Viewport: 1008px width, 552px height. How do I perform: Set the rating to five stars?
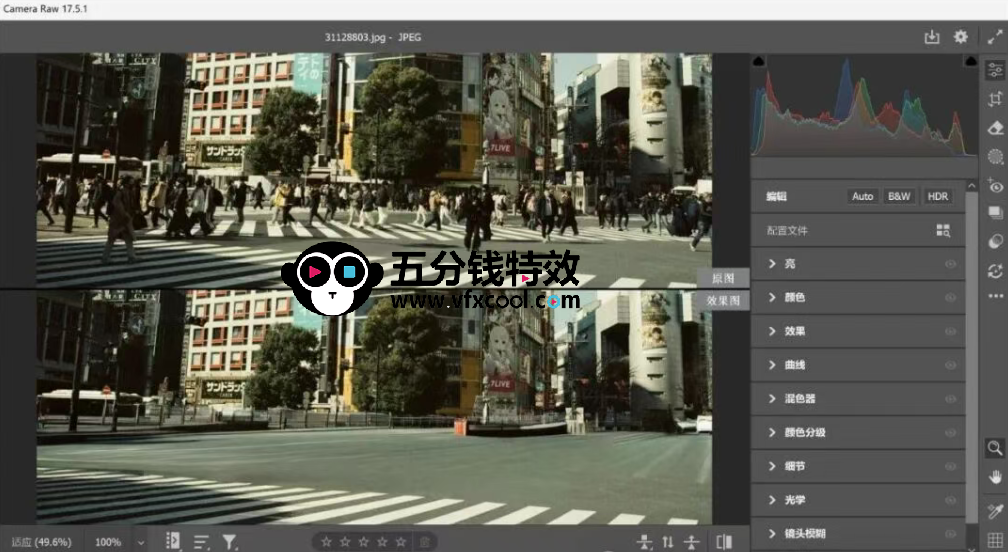click(400, 542)
